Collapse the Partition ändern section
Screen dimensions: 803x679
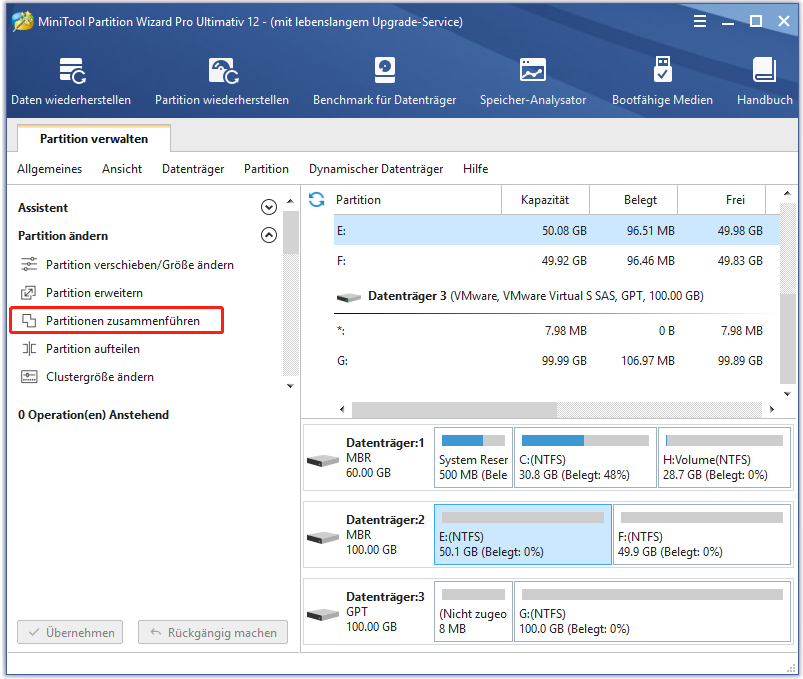pyautogui.click(x=269, y=235)
